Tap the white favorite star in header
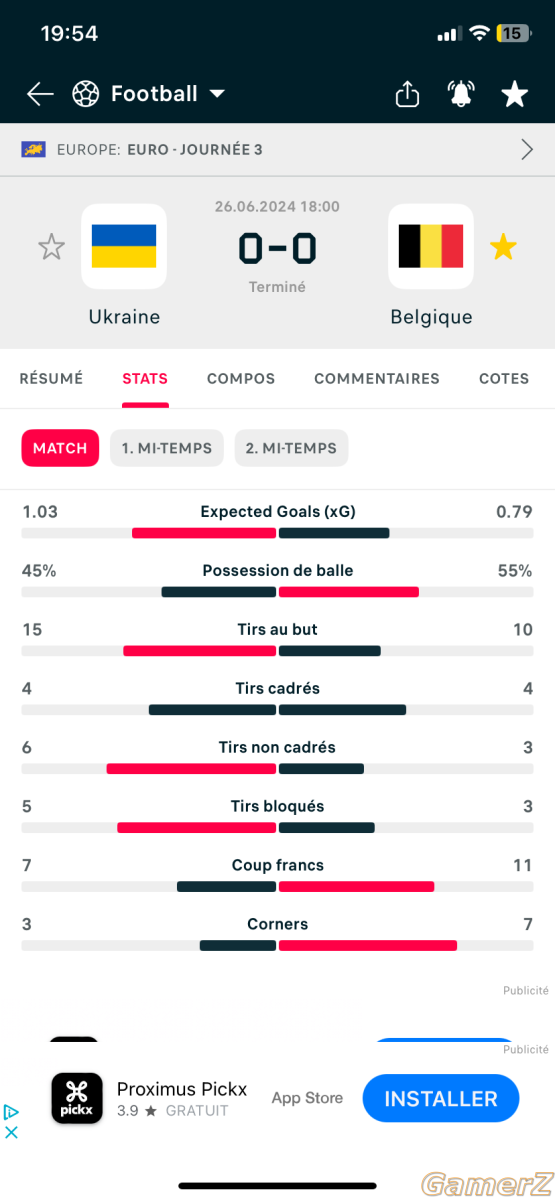 [514, 94]
